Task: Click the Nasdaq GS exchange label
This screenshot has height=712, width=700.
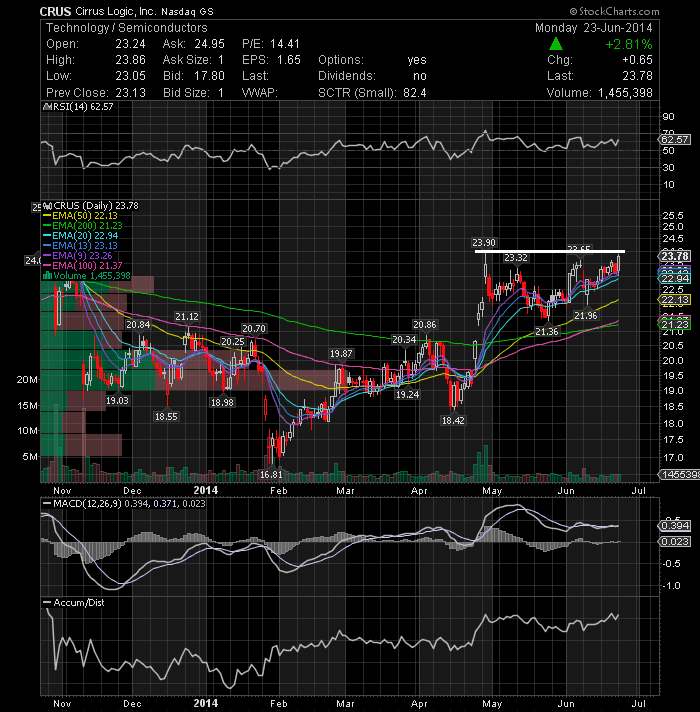Action: coord(187,12)
